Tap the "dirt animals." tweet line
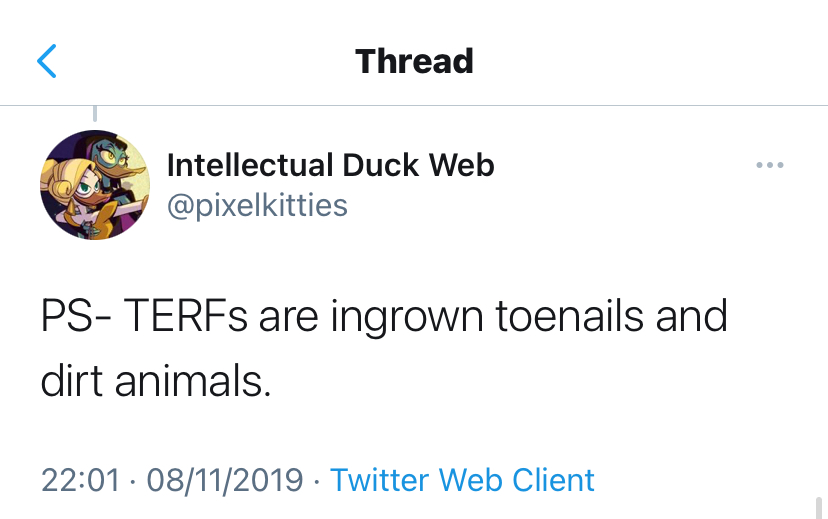Image resolution: width=828 pixels, height=519 pixels. 156,382
